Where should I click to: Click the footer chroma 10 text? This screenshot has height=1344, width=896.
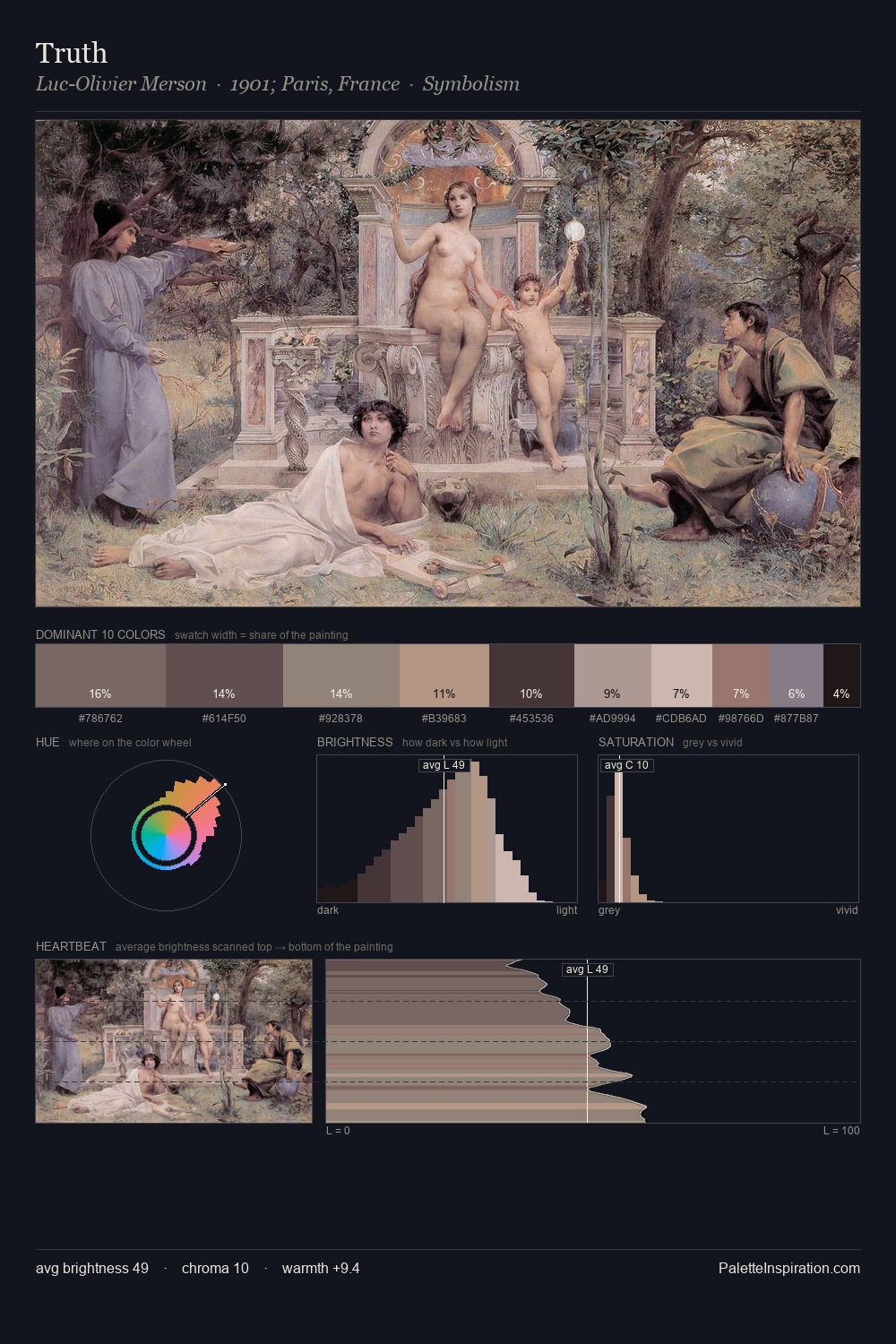tap(215, 1268)
